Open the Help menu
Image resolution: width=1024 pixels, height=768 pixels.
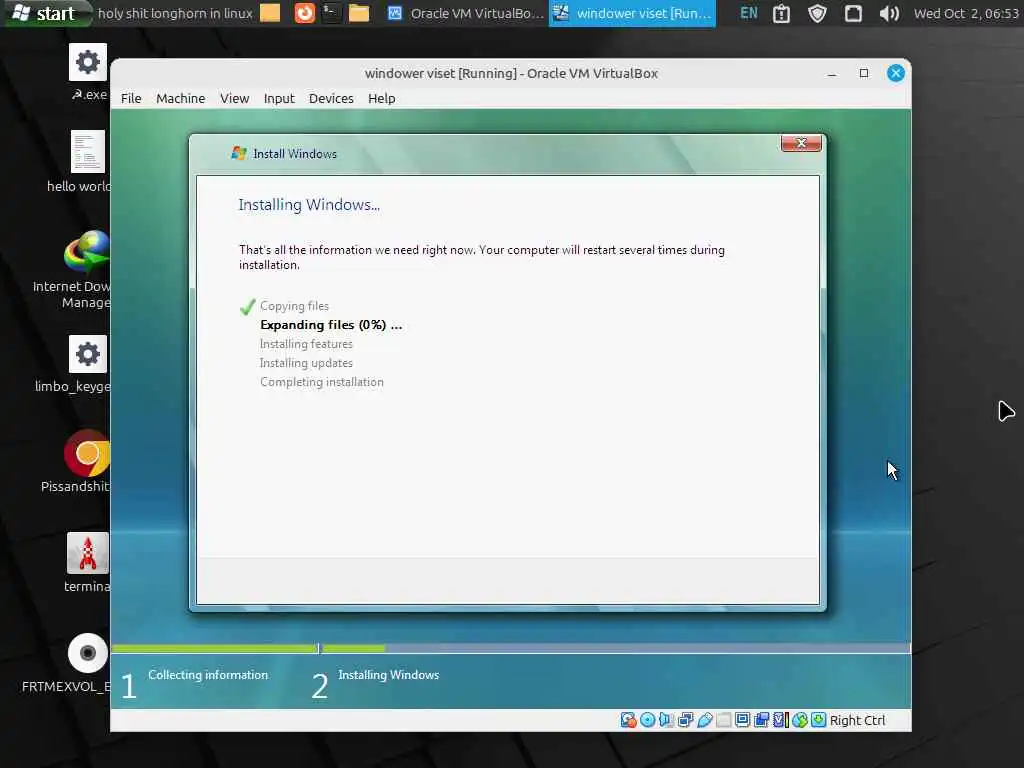coord(381,98)
